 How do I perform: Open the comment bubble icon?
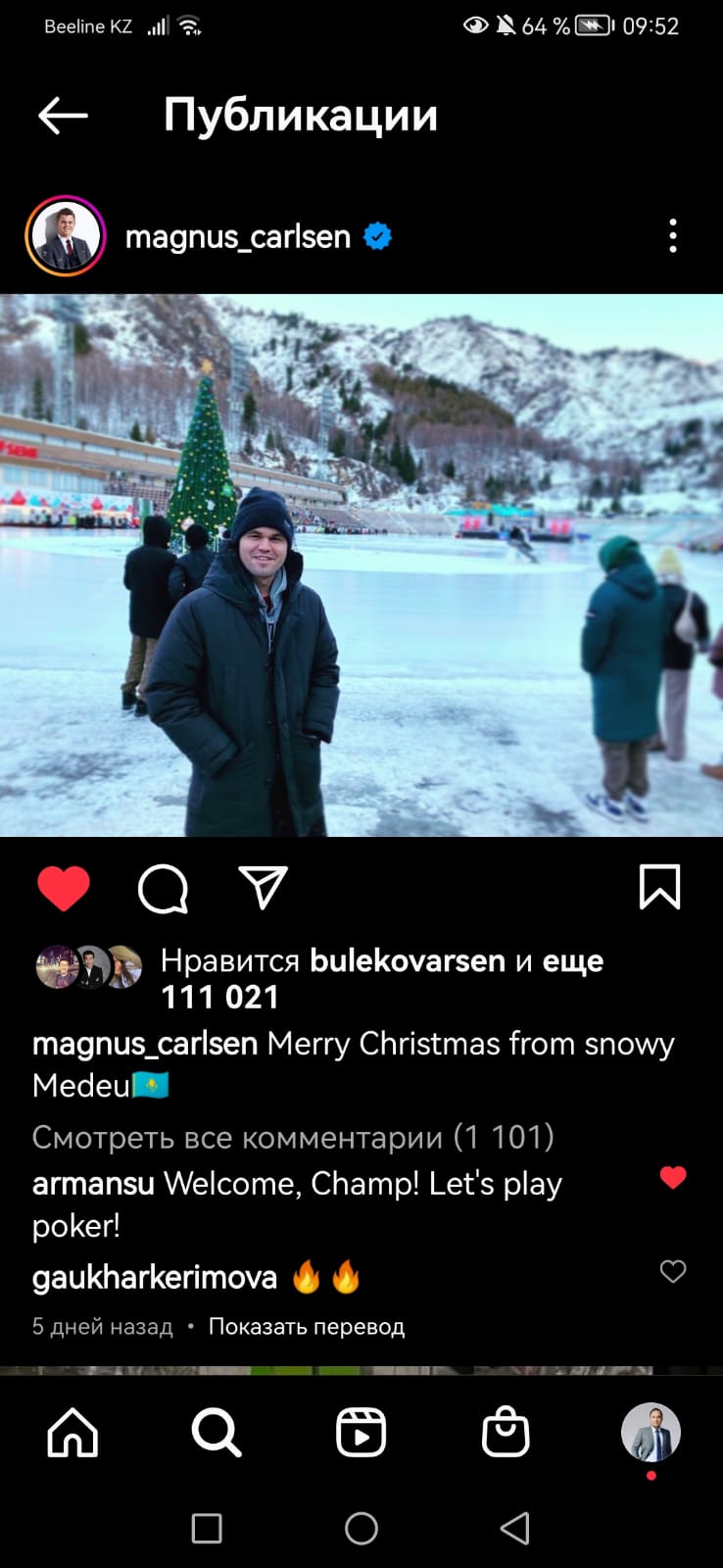click(163, 889)
